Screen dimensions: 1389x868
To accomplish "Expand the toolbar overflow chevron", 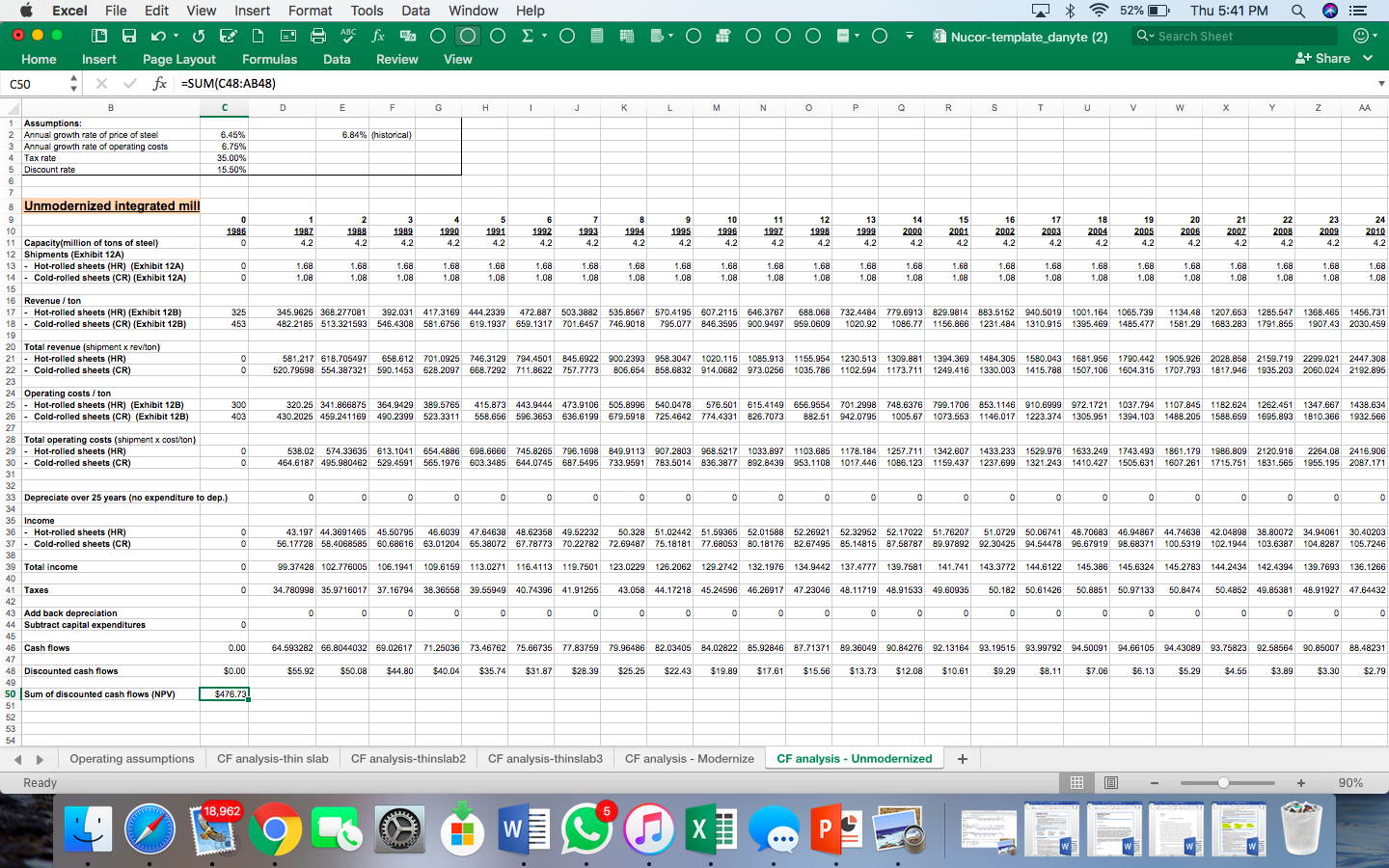I will point(908,35).
